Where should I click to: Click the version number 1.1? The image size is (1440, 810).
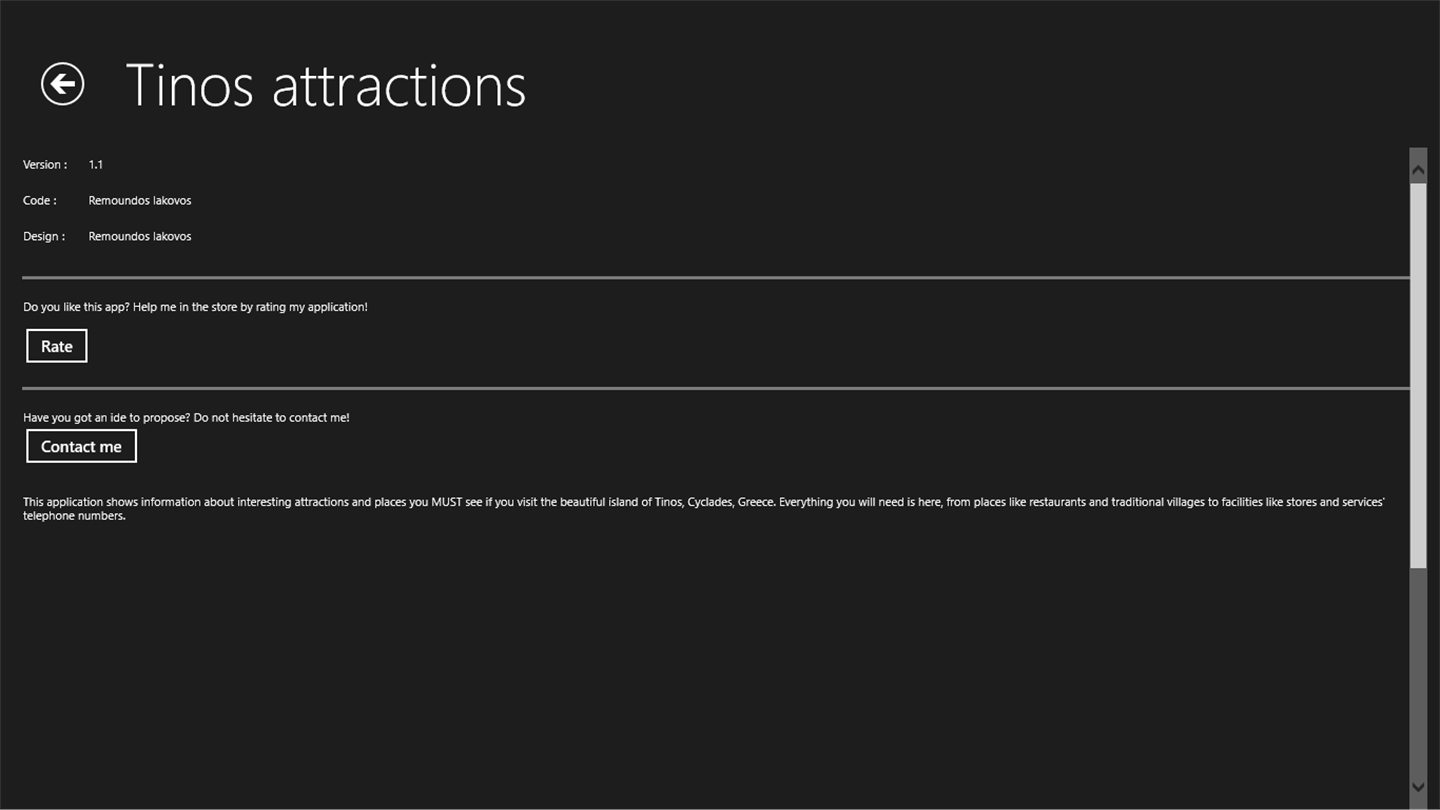pyautogui.click(x=96, y=164)
